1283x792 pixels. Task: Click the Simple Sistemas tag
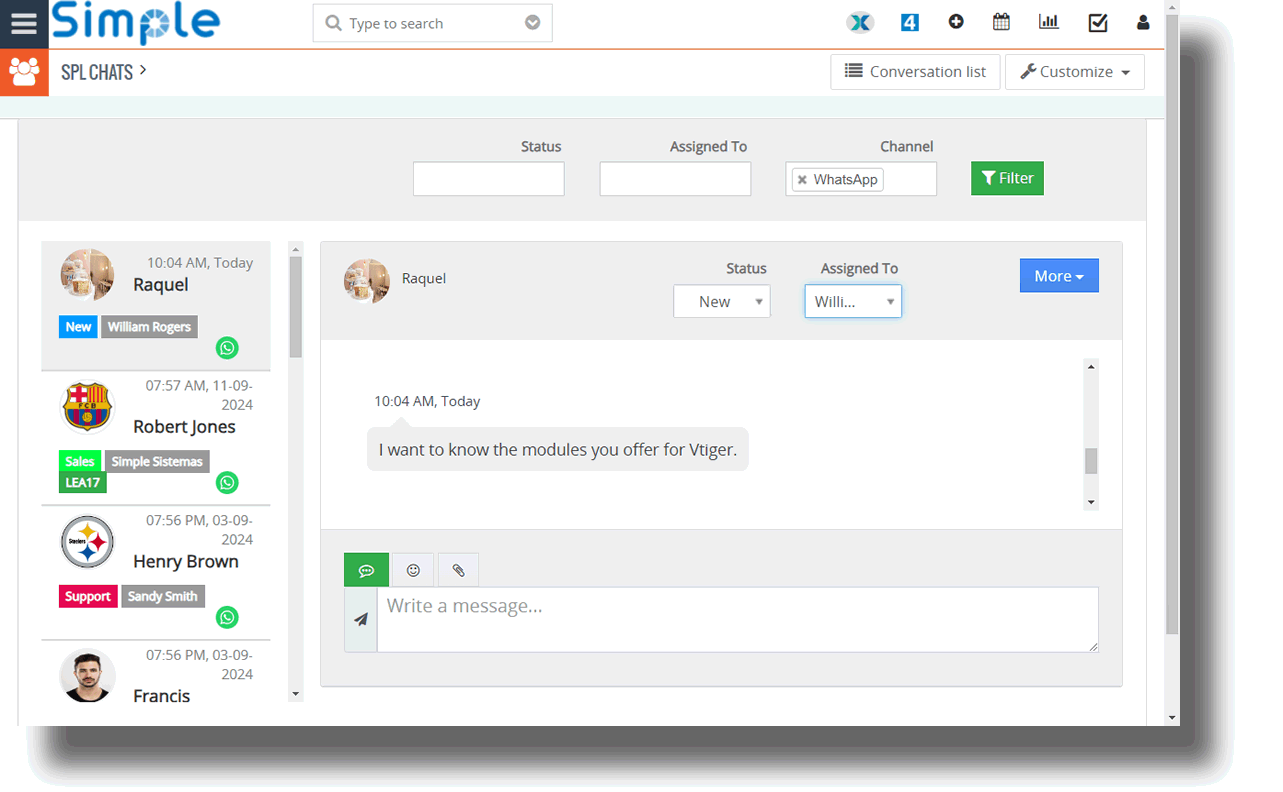click(x=157, y=461)
